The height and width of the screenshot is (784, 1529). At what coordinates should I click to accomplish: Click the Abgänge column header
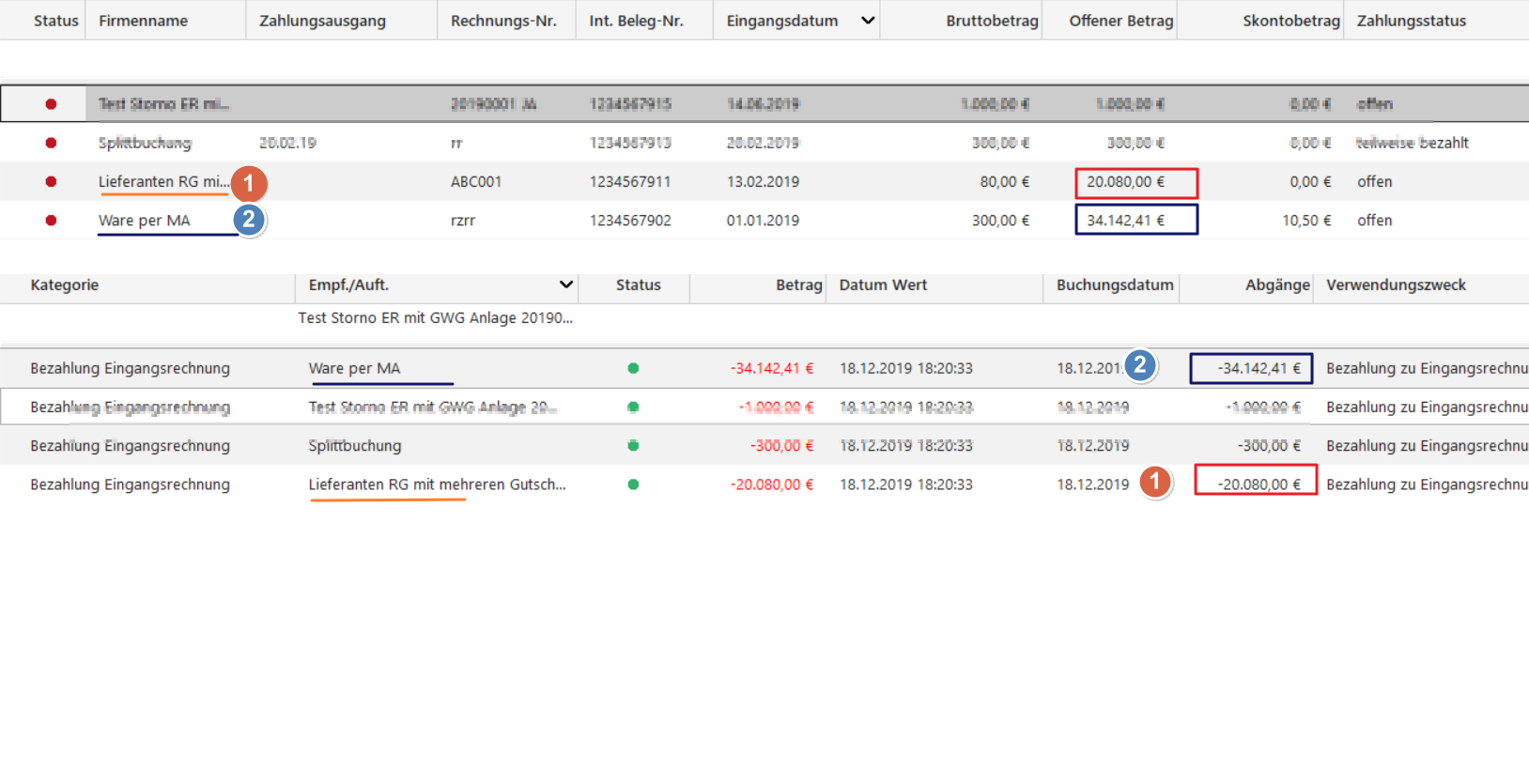pyautogui.click(x=1277, y=284)
